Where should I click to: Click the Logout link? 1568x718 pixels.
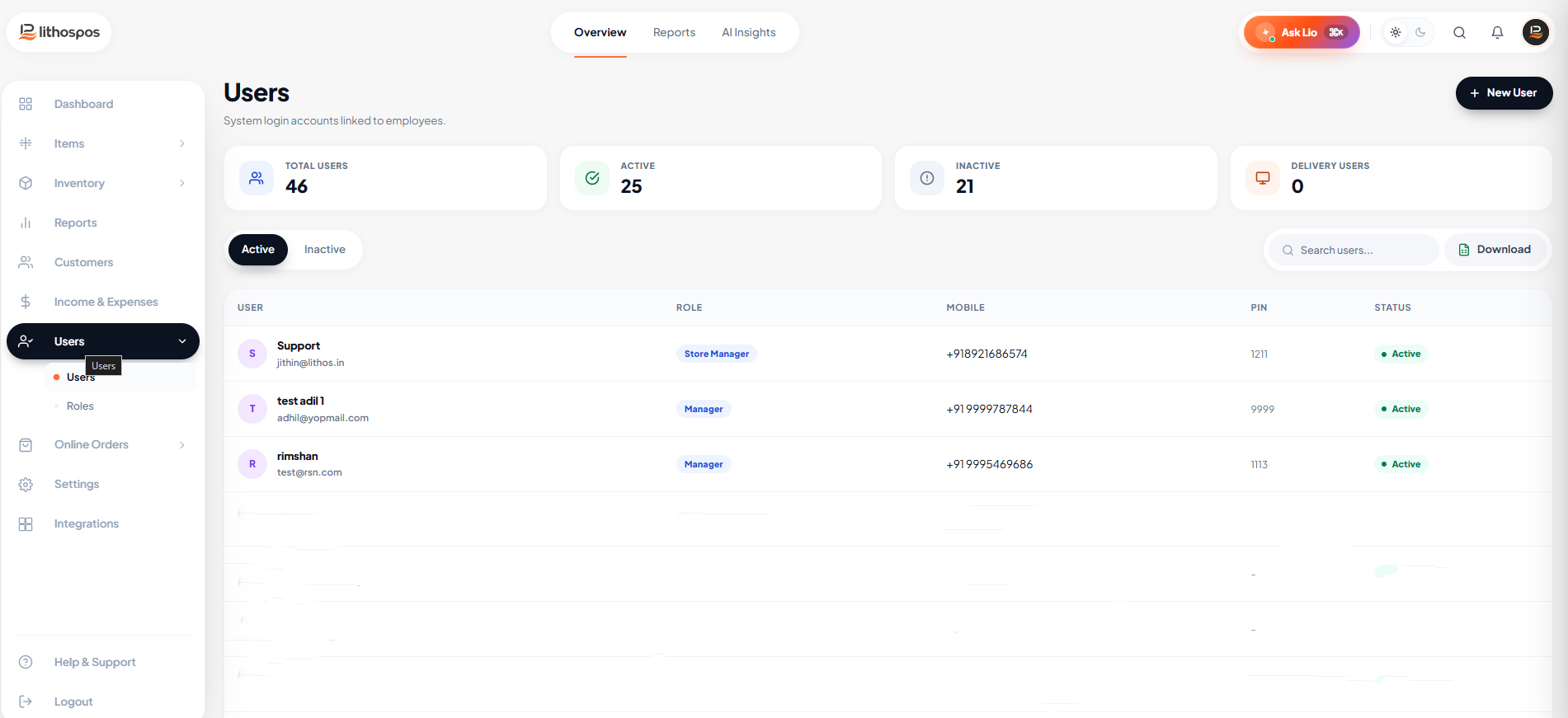click(73, 702)
